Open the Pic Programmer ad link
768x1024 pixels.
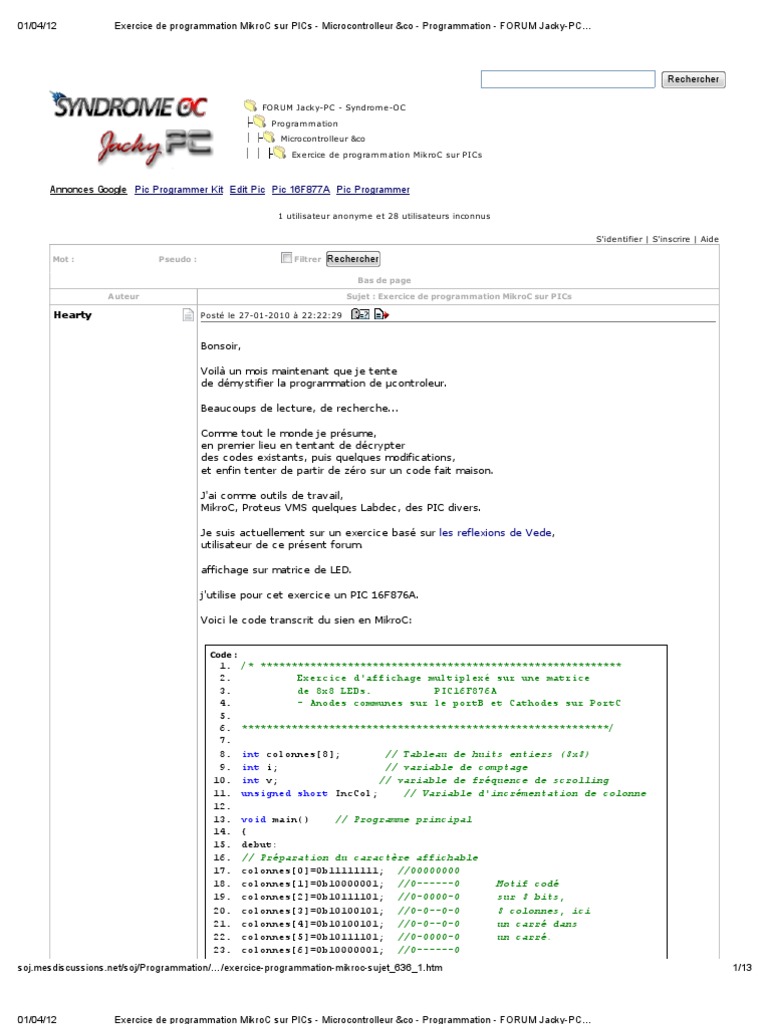[x=373, y=189]
